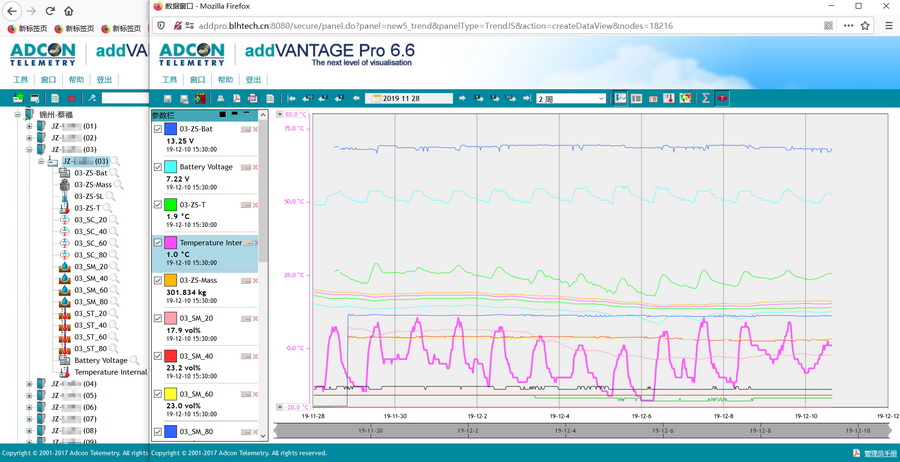The width and height of the screenshot is (900, 462).
Task: Click the red X next to 03-ZS-Bat
Action: [x=256, y=129]
